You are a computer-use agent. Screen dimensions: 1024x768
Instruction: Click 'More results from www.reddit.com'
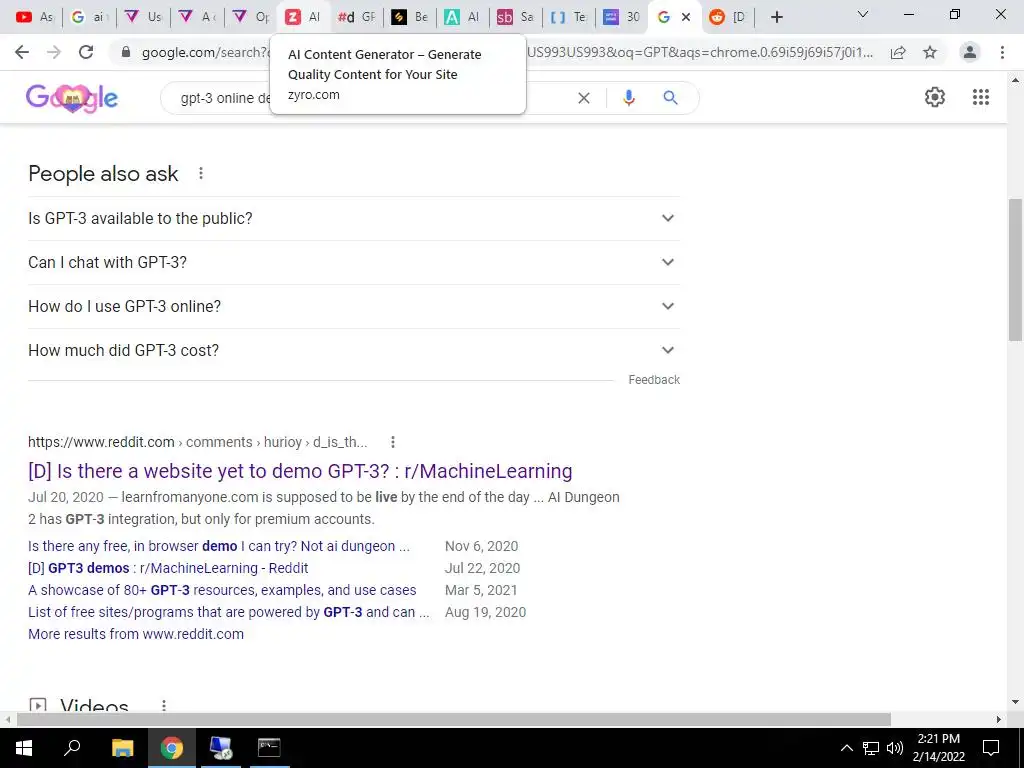coord(136,634)
